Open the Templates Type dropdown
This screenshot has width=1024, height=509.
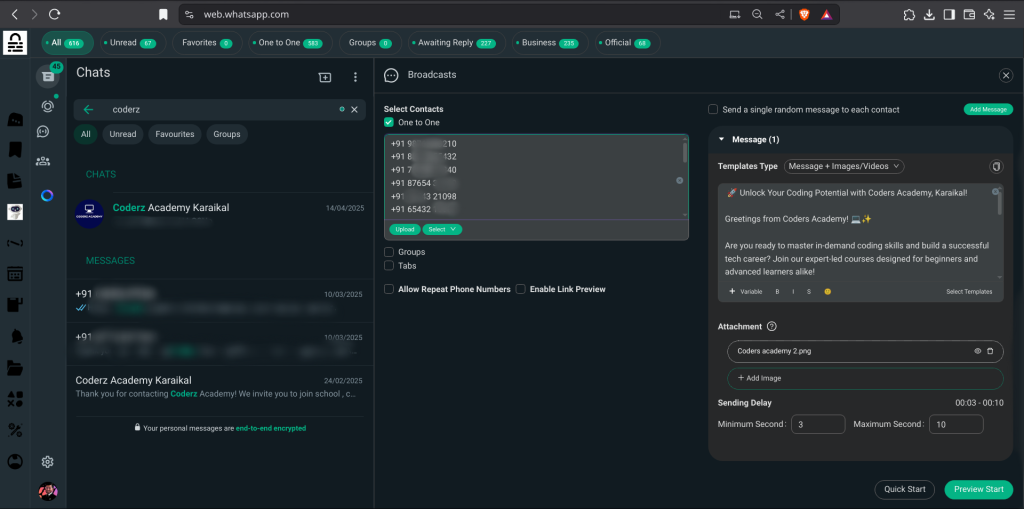(844, 166)
